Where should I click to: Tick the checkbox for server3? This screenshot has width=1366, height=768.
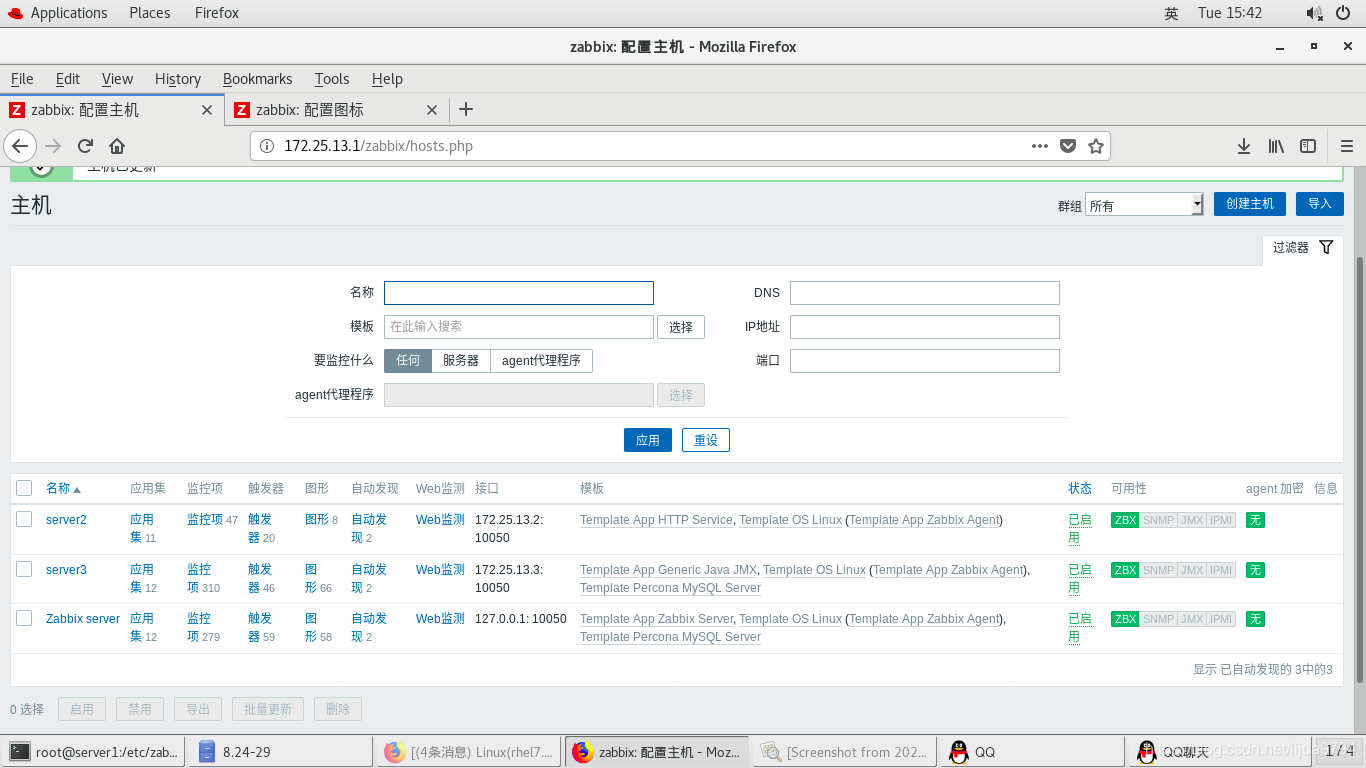click(x=24, y=569)
